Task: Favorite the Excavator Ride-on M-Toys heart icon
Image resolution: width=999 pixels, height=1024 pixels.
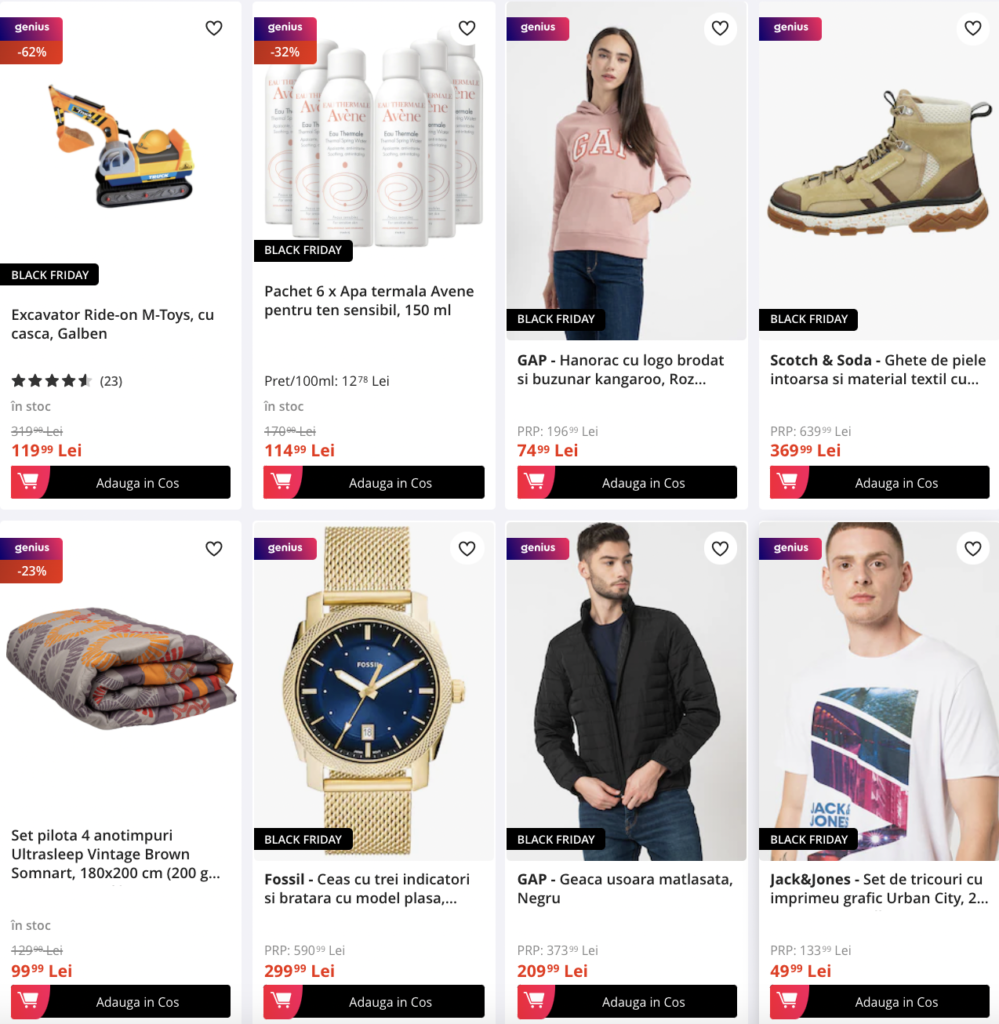Action: (x=214, y=28)
